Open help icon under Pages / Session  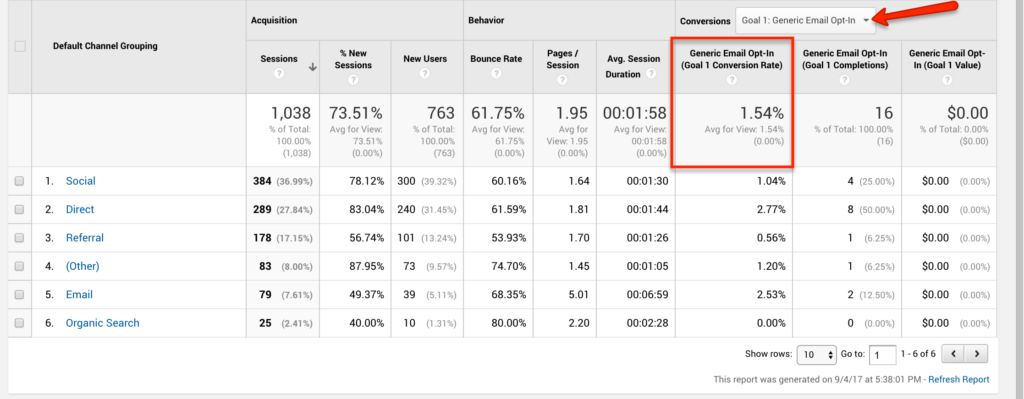pyautogui.click(x=562, y=80)
